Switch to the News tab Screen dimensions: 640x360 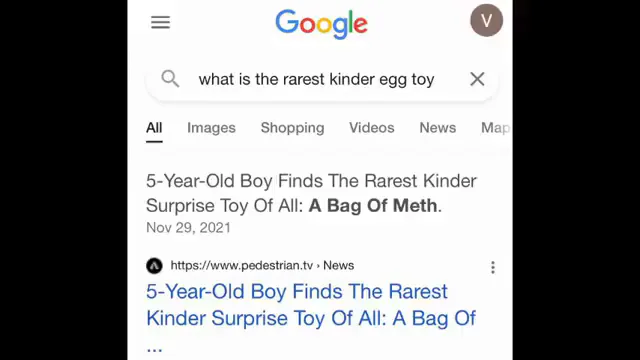438,128
